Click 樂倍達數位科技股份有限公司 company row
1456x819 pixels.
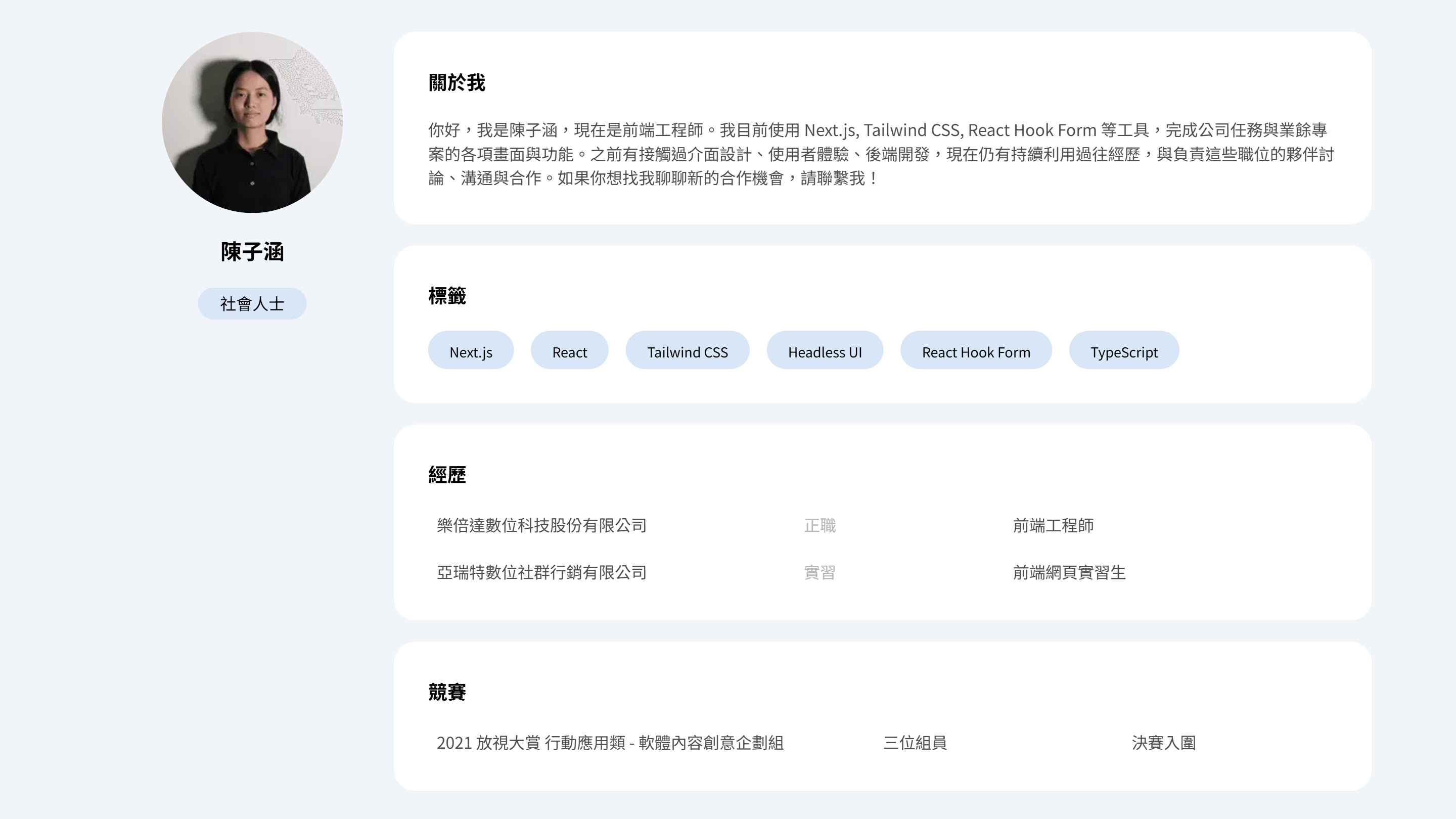click(x=541, y=526)
